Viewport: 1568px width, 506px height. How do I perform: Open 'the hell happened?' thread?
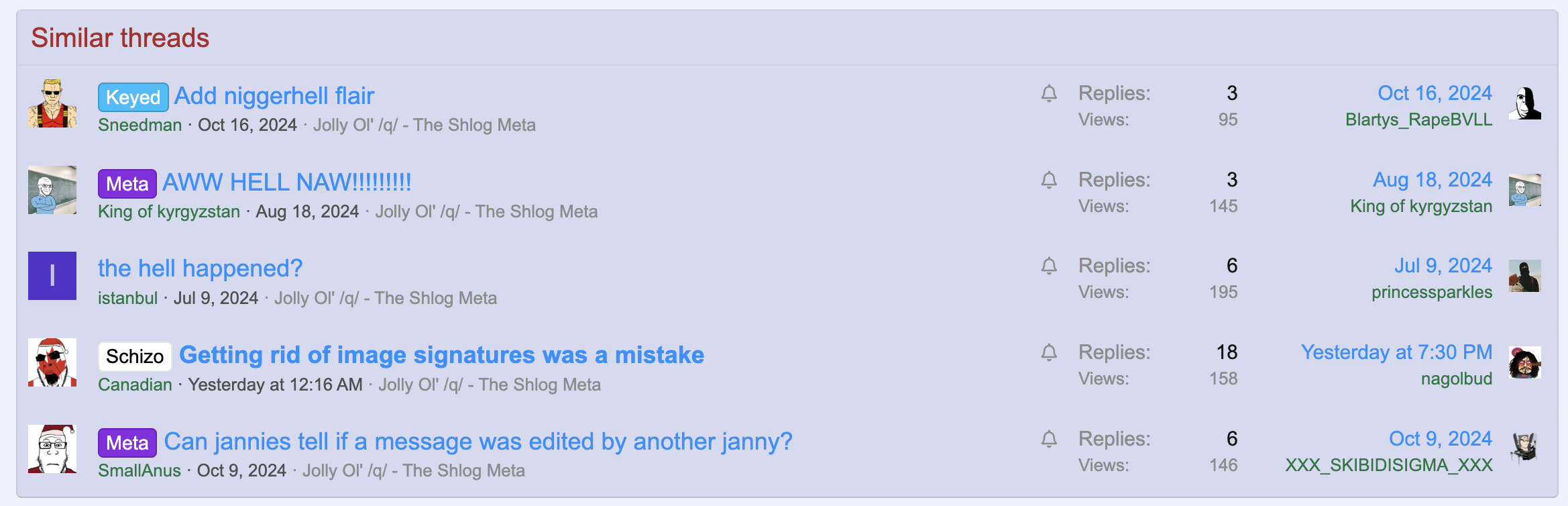pos(200,268)
